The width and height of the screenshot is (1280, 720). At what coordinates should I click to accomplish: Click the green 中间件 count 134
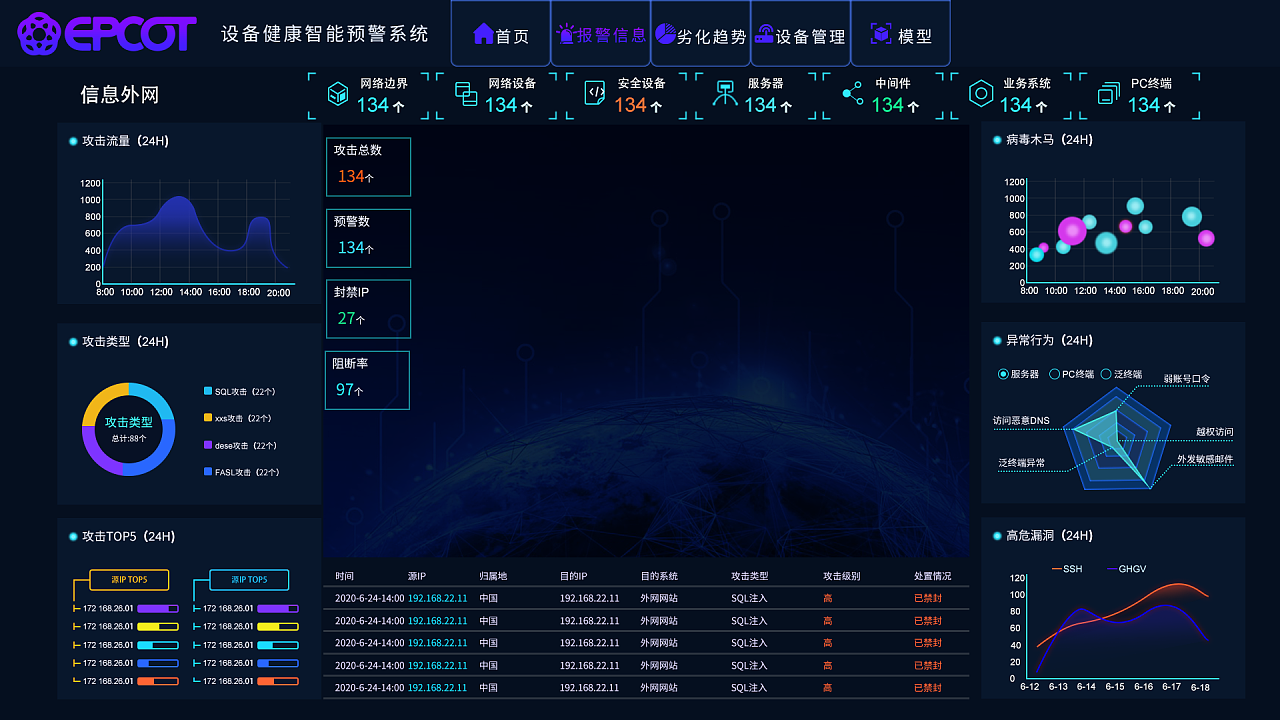click(887, 105)
